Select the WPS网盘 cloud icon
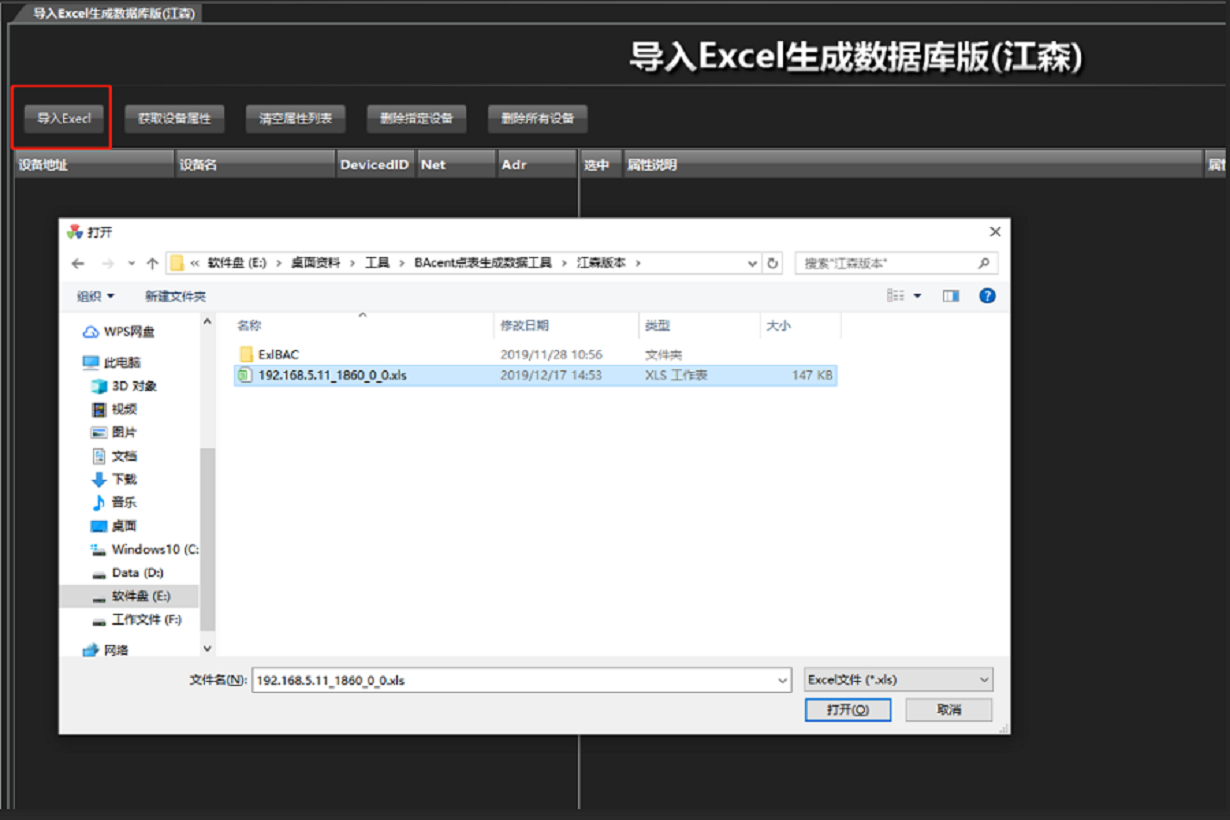 [91, 331]
